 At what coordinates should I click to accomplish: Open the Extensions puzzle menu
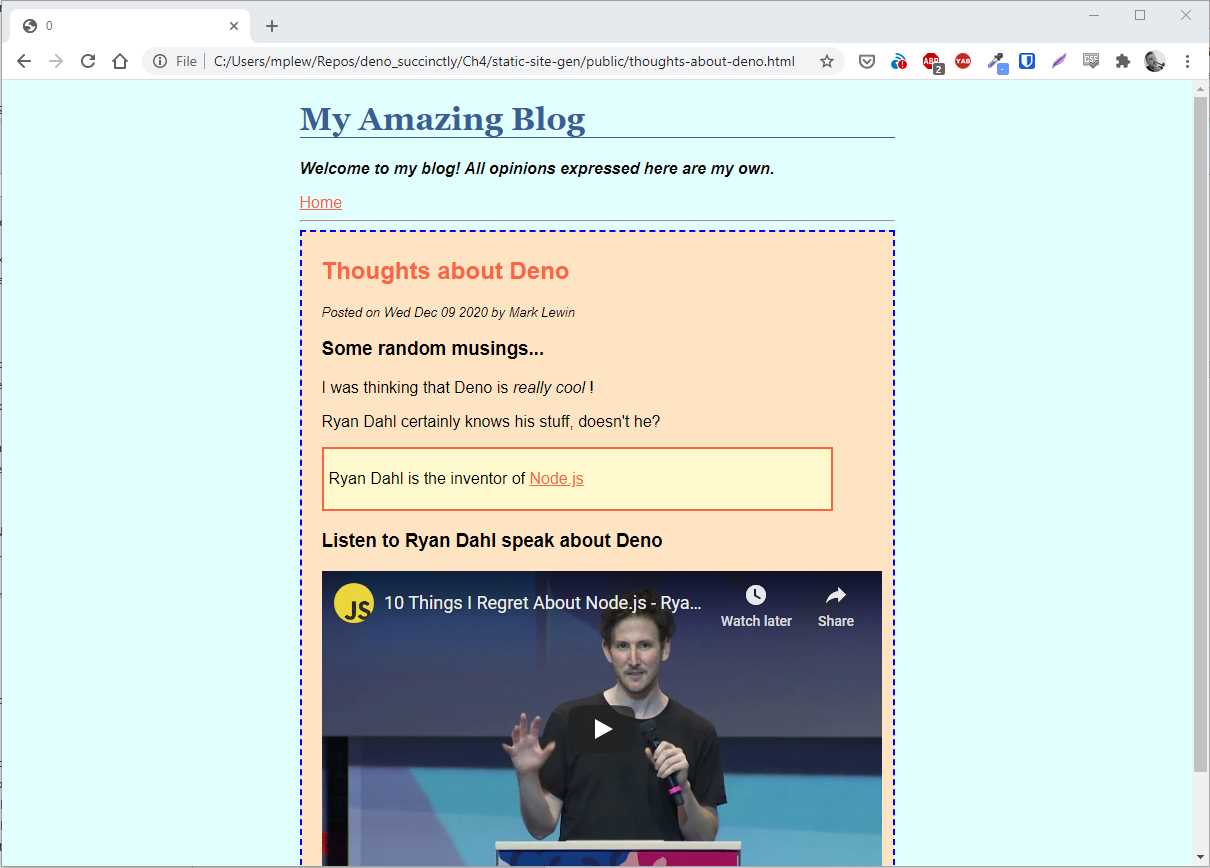(1123, 61)
